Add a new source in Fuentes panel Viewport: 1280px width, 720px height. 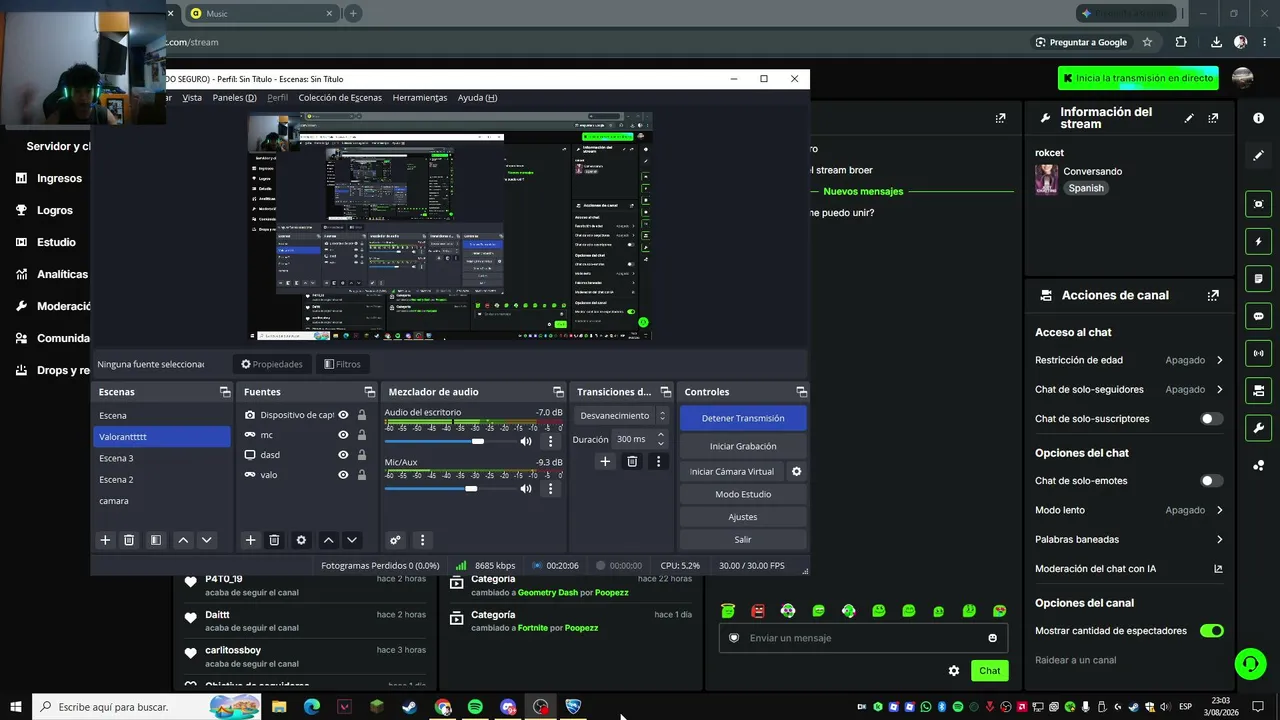point(251,540)
